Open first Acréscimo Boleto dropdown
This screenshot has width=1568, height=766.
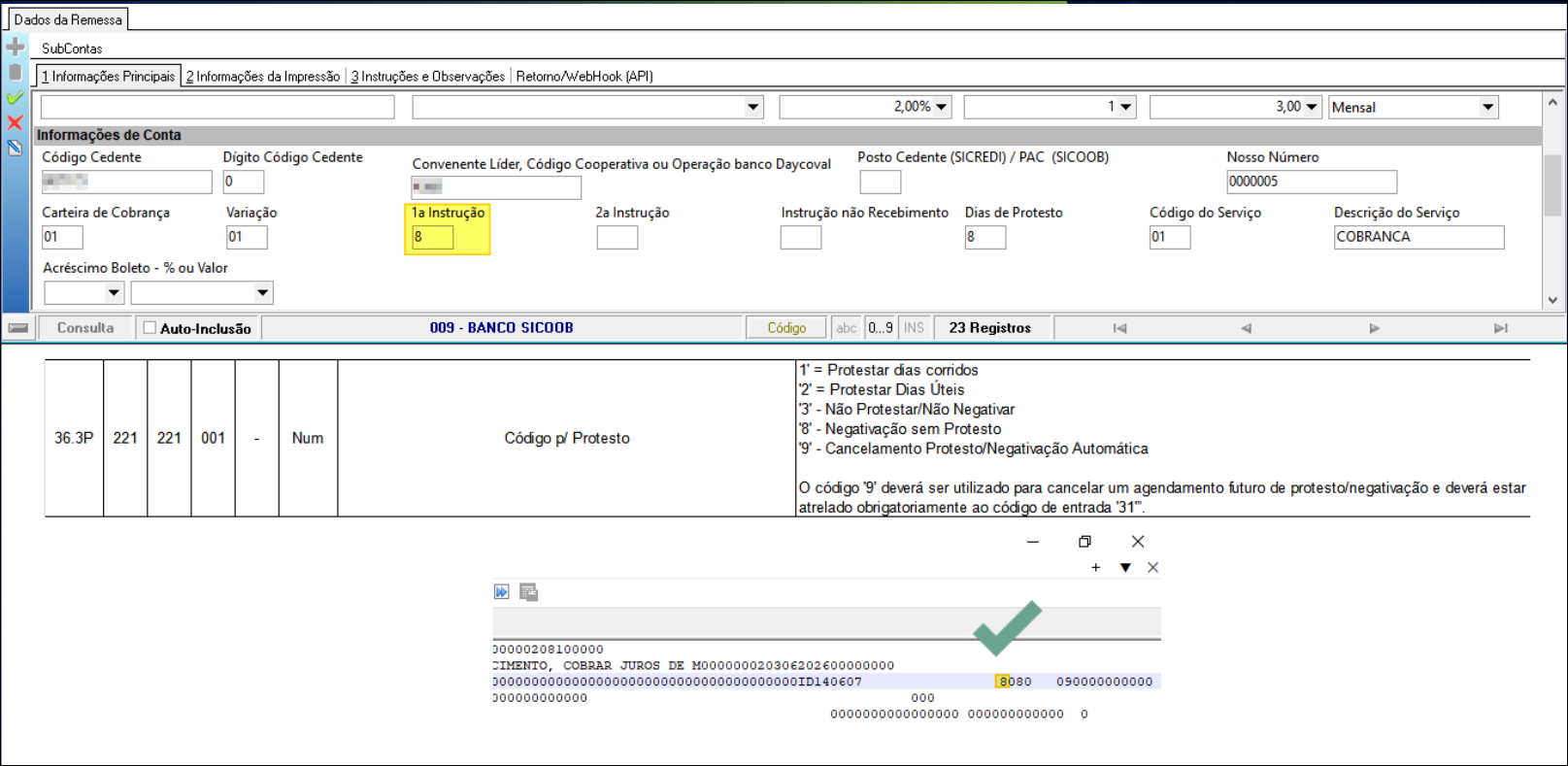coord(114,292)
